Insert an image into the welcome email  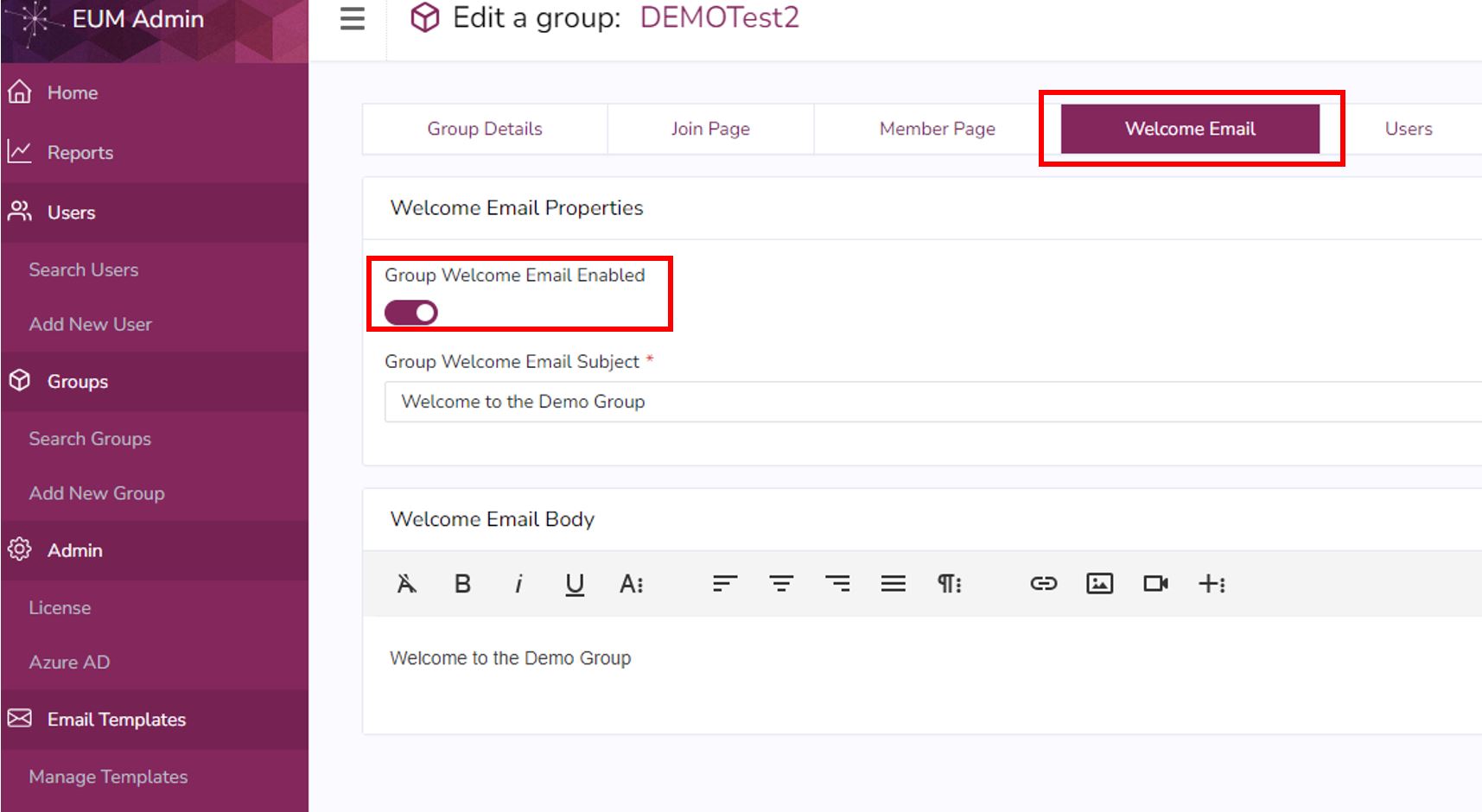[1099, 583]
